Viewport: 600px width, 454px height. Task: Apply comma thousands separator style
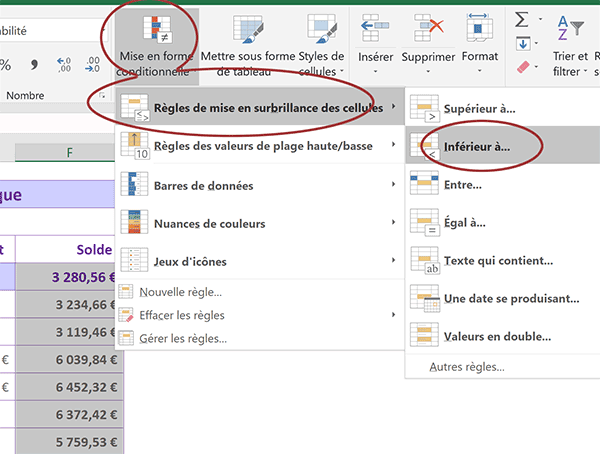click(x=34, y=64)
